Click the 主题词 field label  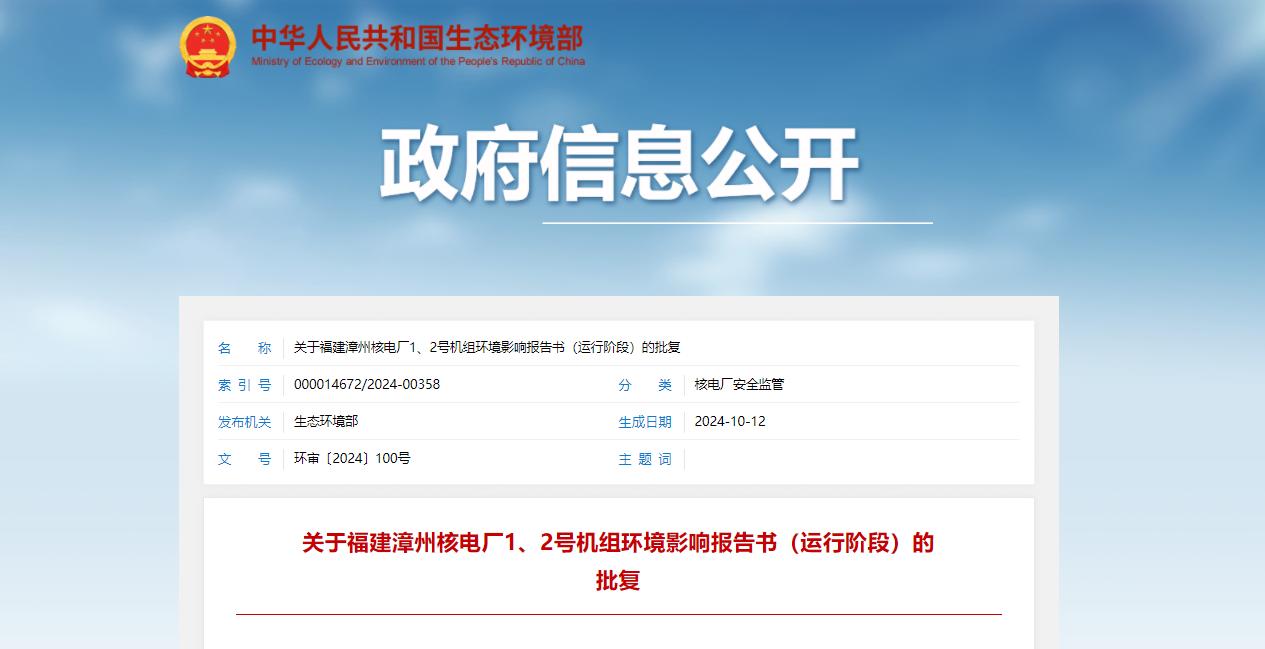point(645,459)
